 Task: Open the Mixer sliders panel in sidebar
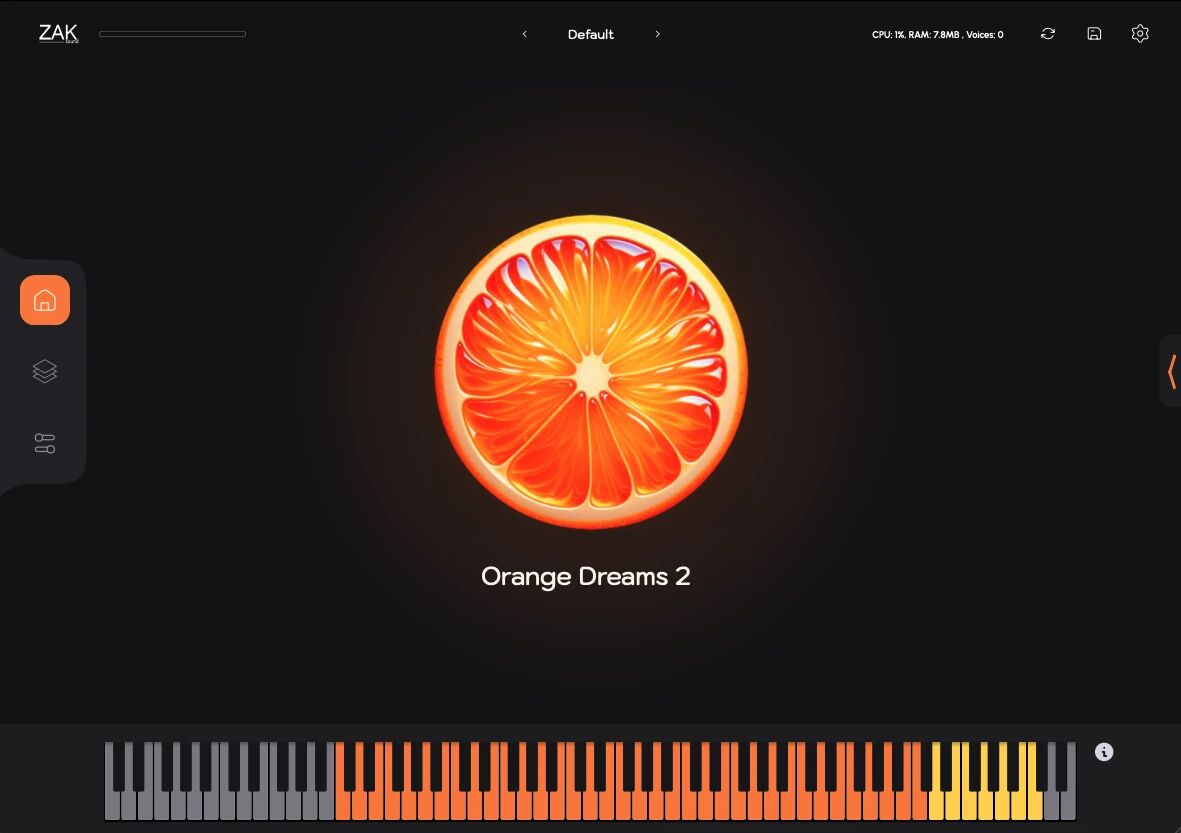click(44, 443)
